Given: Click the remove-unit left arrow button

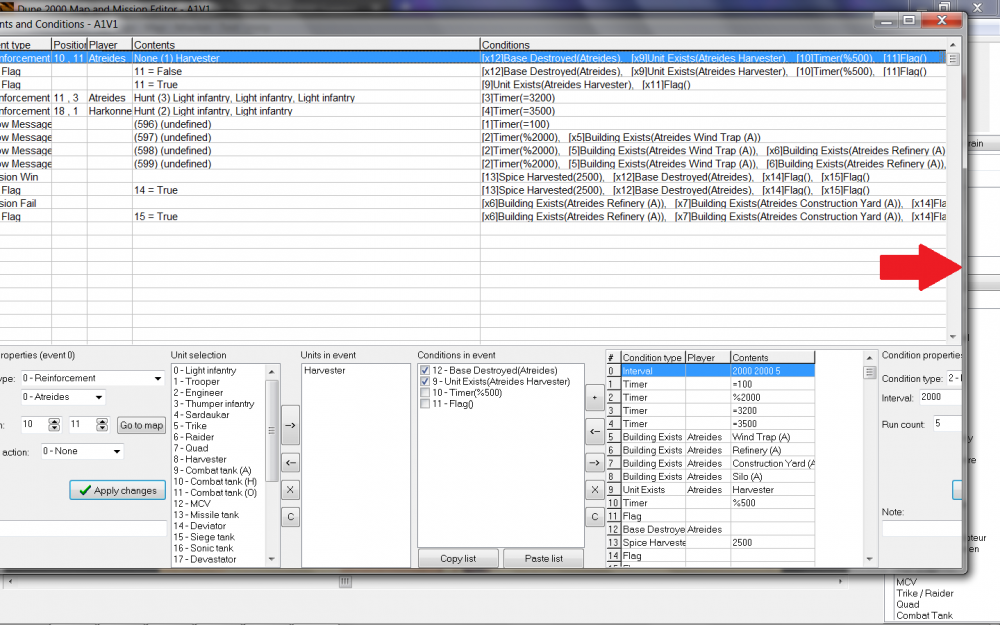Looking at the screenshot, I should tap(290, 463).
